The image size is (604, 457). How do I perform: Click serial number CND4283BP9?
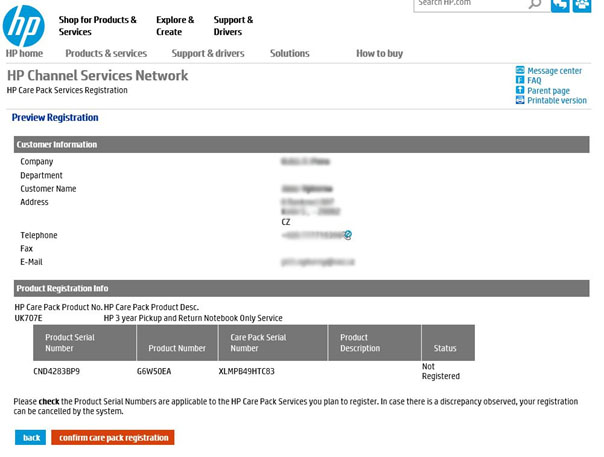coord(56,371)
